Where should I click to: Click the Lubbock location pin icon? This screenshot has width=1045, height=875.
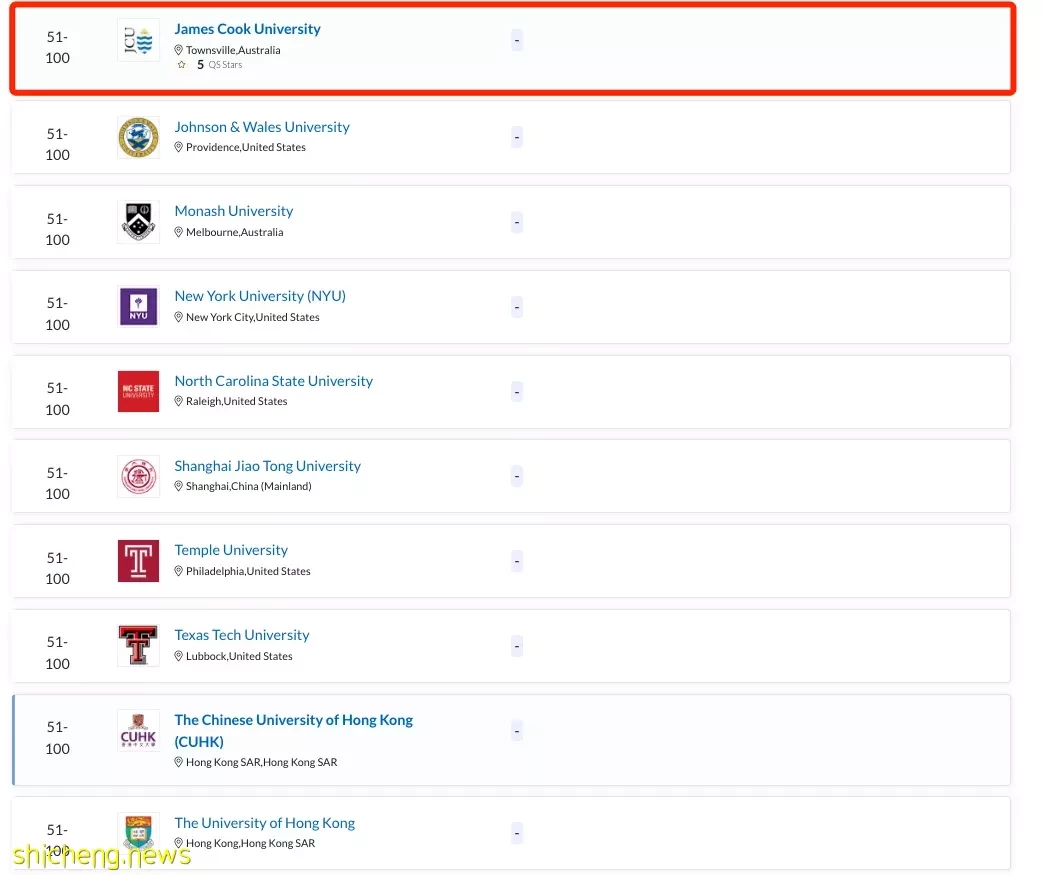[x=178, y=656]
